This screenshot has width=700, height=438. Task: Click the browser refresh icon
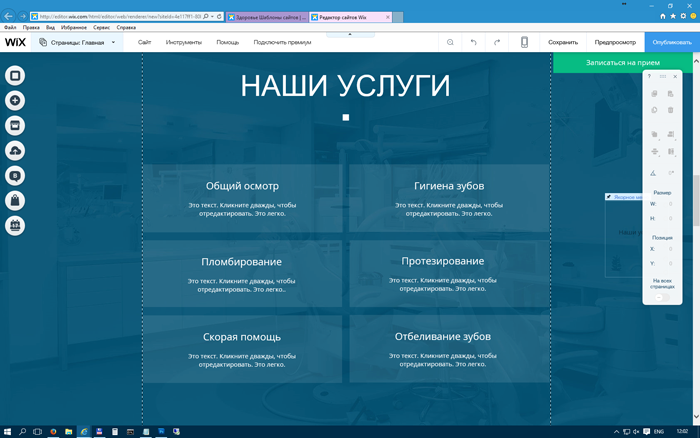(219, 17)
